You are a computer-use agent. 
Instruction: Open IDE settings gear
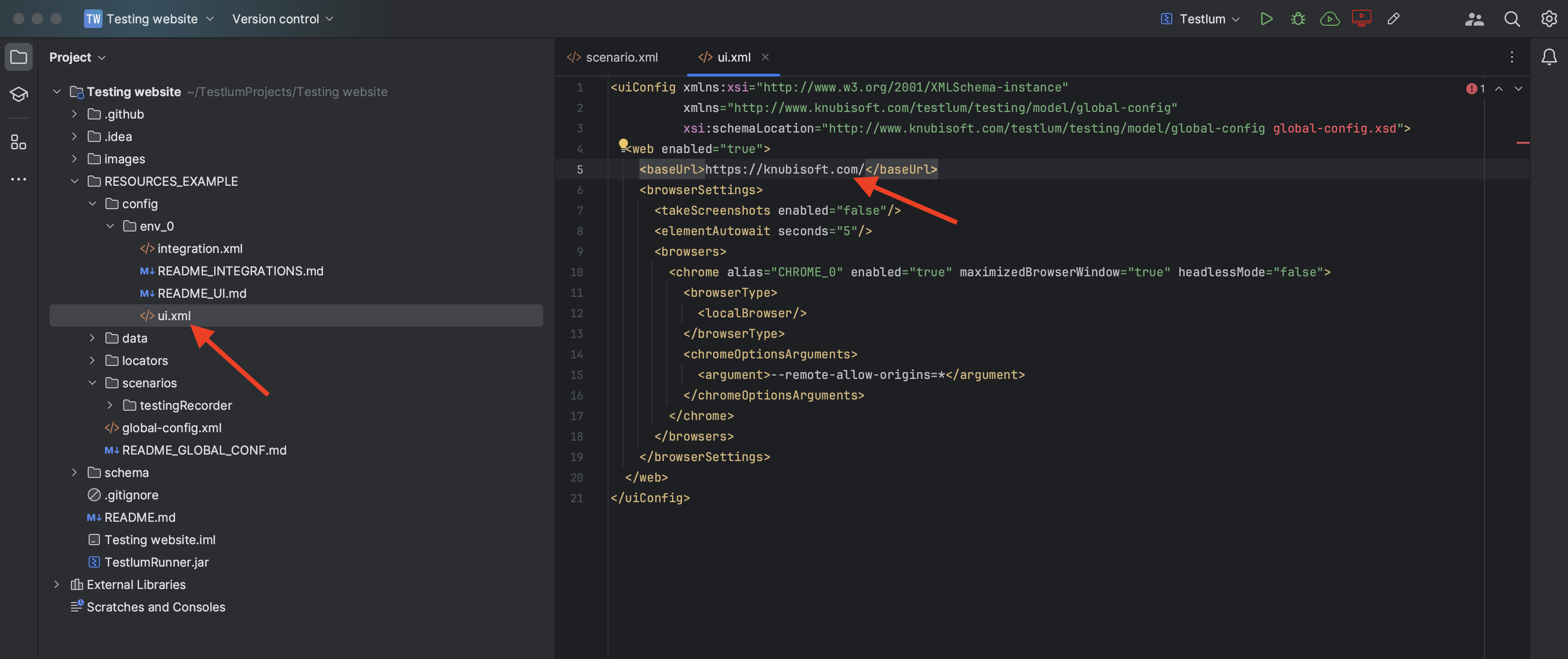coord(1548,19)
